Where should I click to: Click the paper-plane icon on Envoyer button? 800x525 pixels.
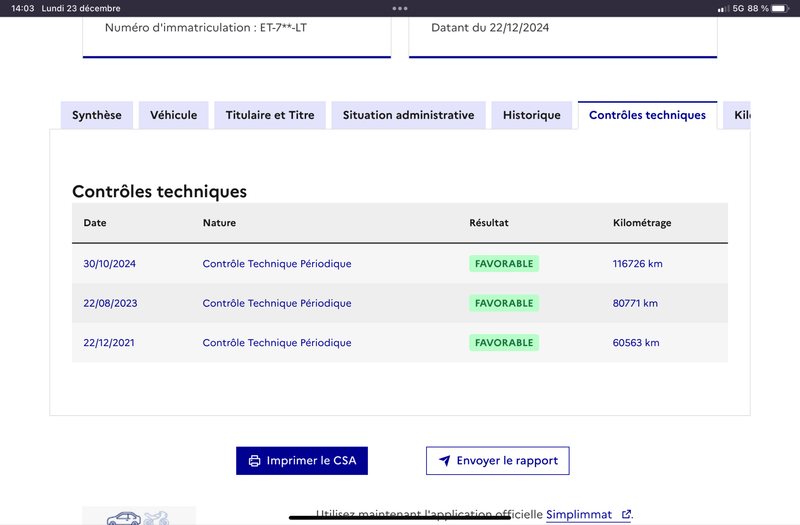pos(445,461)
